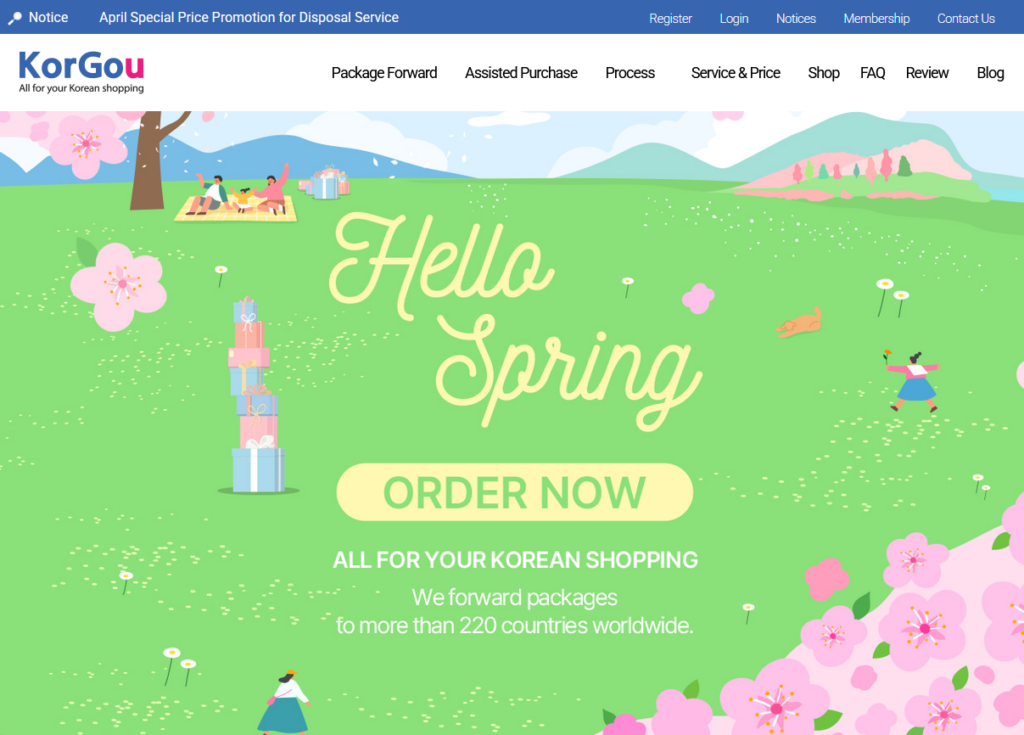
Task: Visit the Blog page
Action: point(990,73)
